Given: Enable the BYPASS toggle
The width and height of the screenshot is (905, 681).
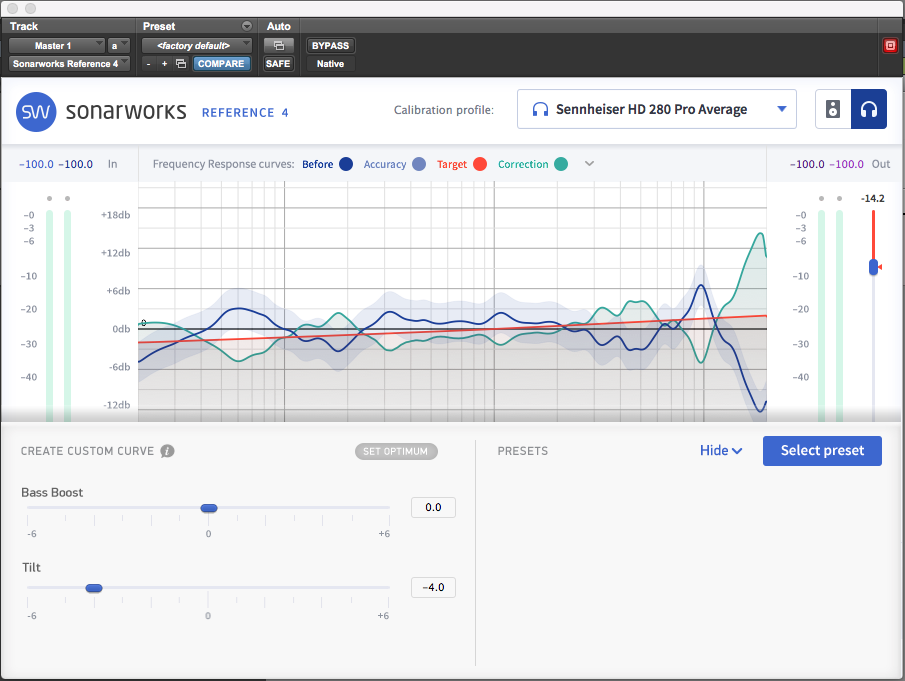Looking at the screenshot, I should pos(330,45).
